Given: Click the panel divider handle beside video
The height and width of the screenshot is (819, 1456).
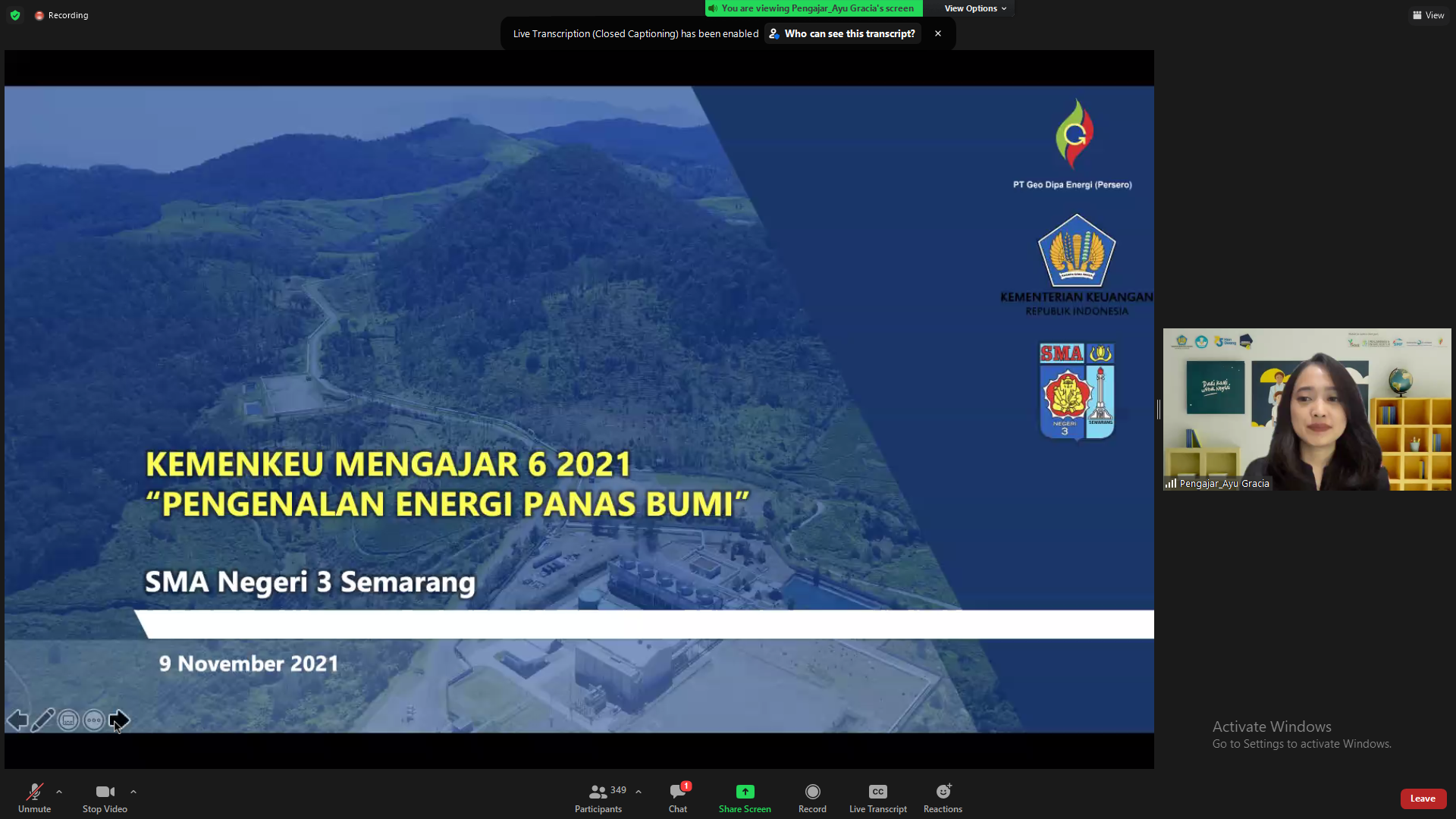Looking at the screenshot, I should coord(1159,409).
